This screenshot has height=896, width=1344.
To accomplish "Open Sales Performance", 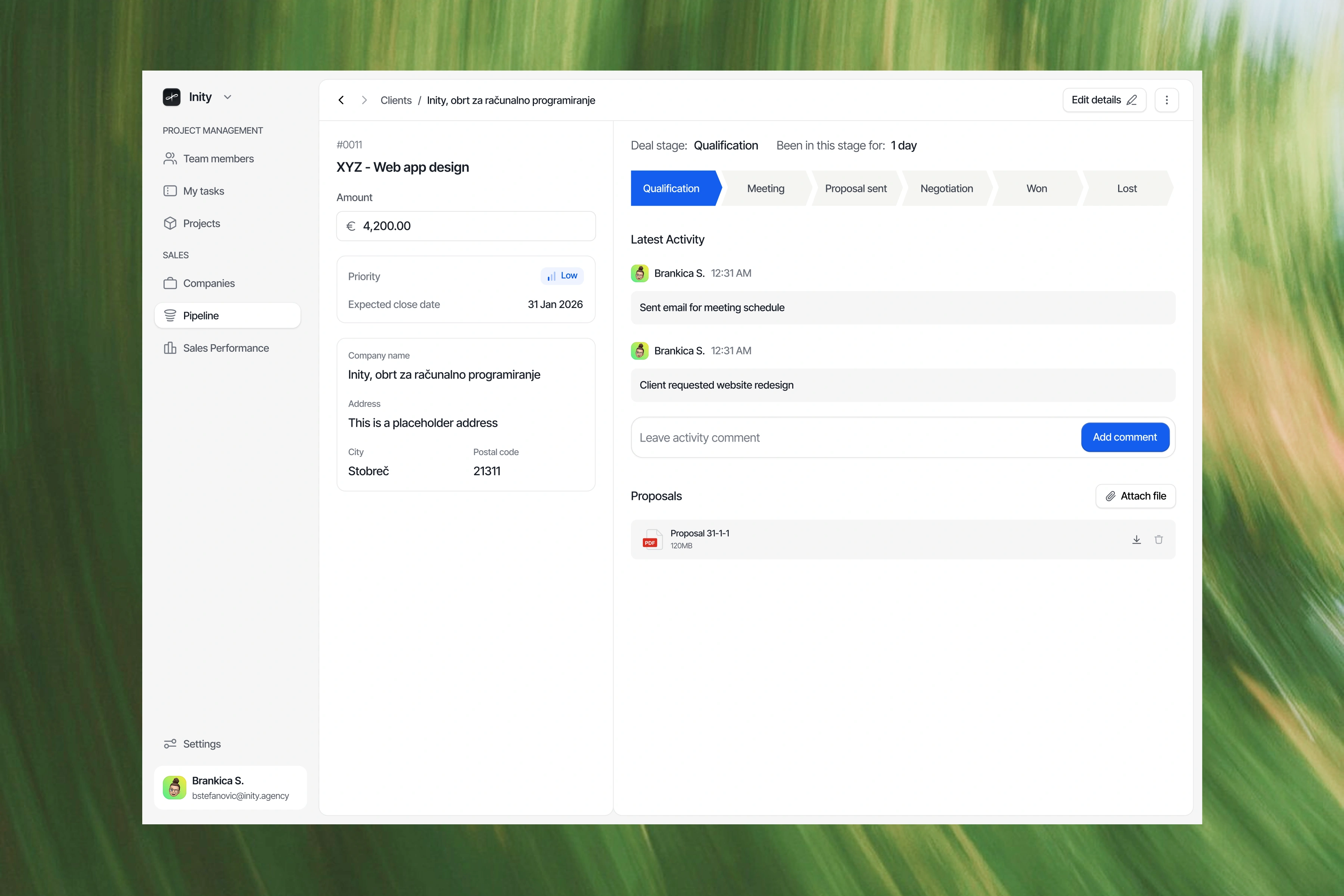I will (226, 348).
